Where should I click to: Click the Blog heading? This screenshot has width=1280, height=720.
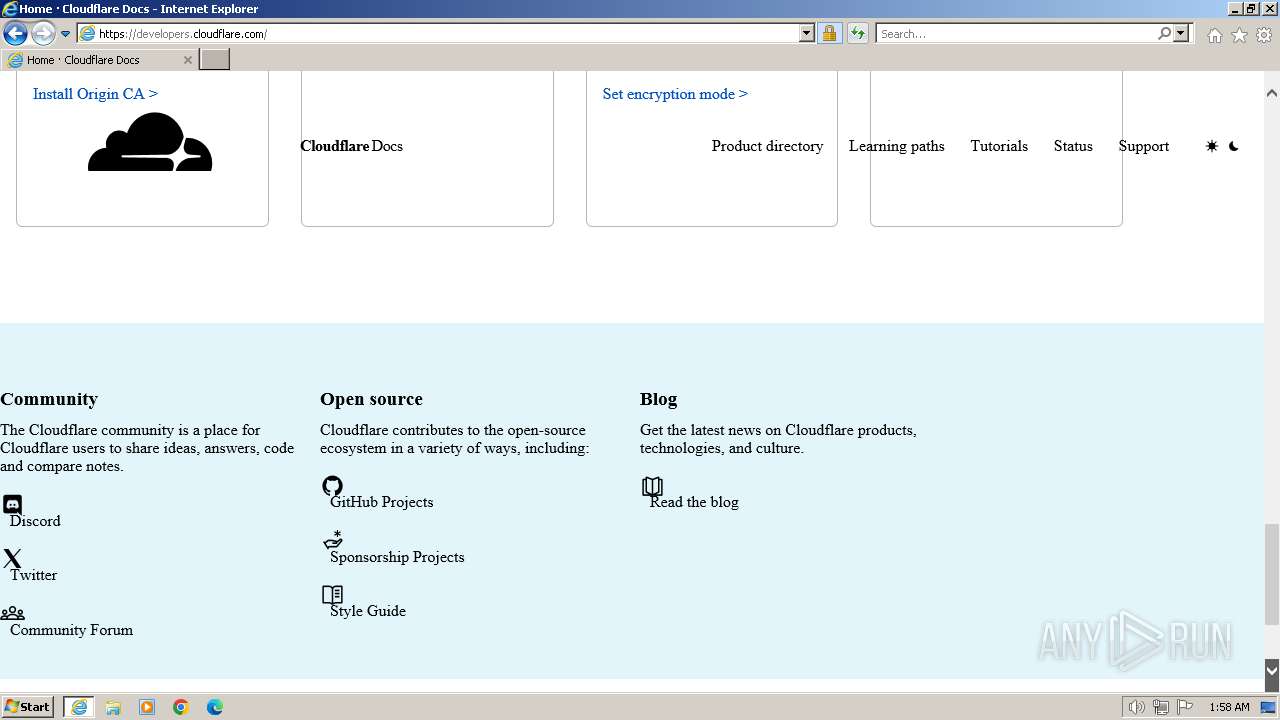tap(658, 399)
